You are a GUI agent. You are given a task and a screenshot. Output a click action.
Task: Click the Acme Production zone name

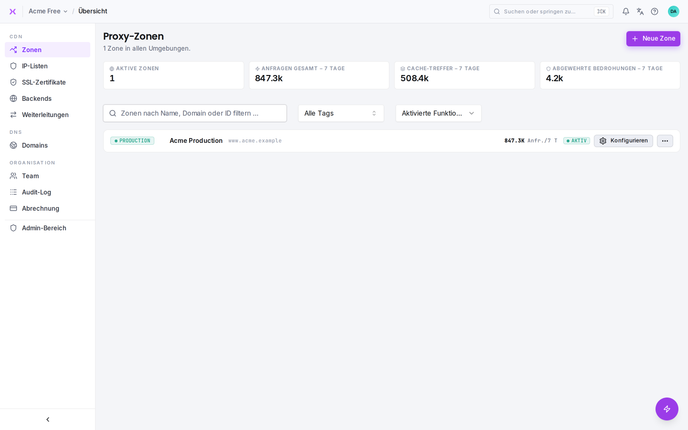[x=196, y=141]
